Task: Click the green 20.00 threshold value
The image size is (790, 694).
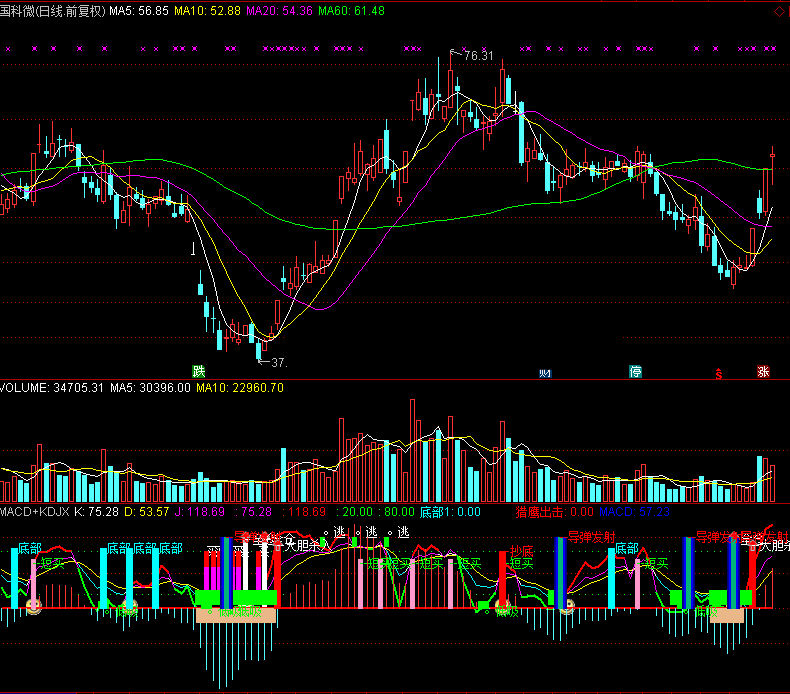Action: click(358, 512)
